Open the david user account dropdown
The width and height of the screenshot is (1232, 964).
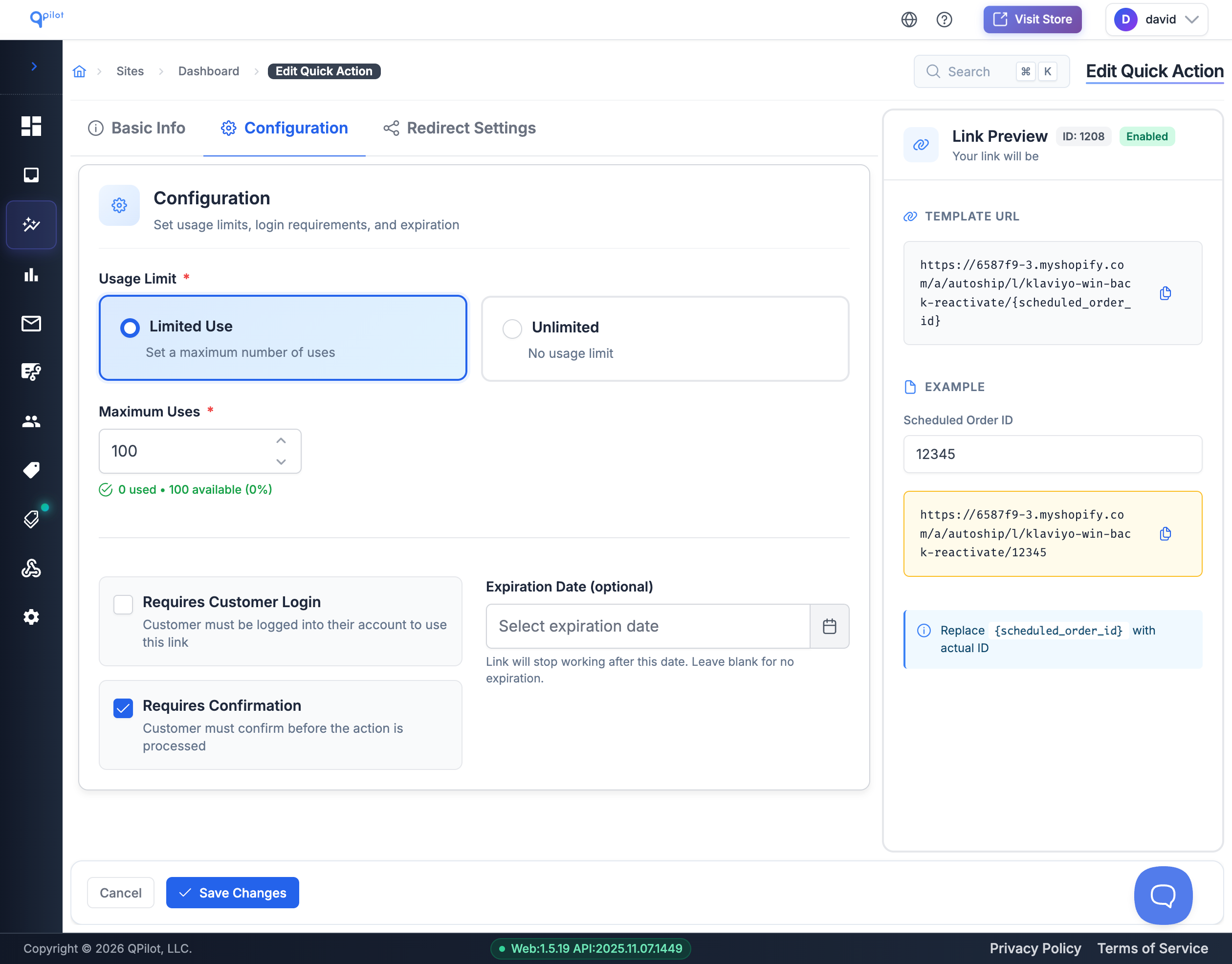[x=1156, y=20]
